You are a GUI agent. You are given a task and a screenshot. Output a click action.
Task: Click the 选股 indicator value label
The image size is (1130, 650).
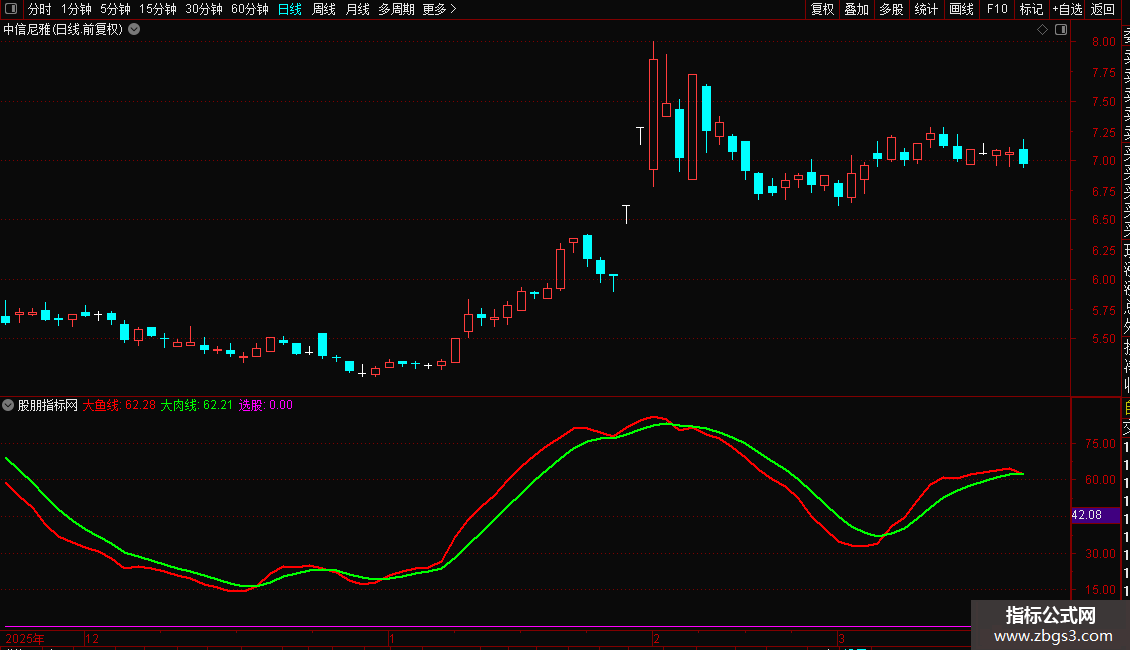point(265,405)
